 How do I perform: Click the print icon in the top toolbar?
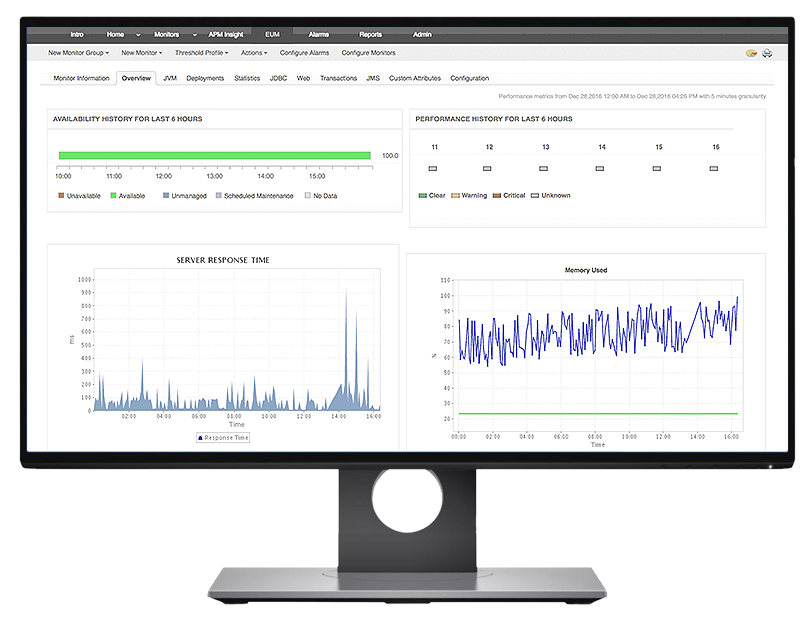tap(767, 52)
